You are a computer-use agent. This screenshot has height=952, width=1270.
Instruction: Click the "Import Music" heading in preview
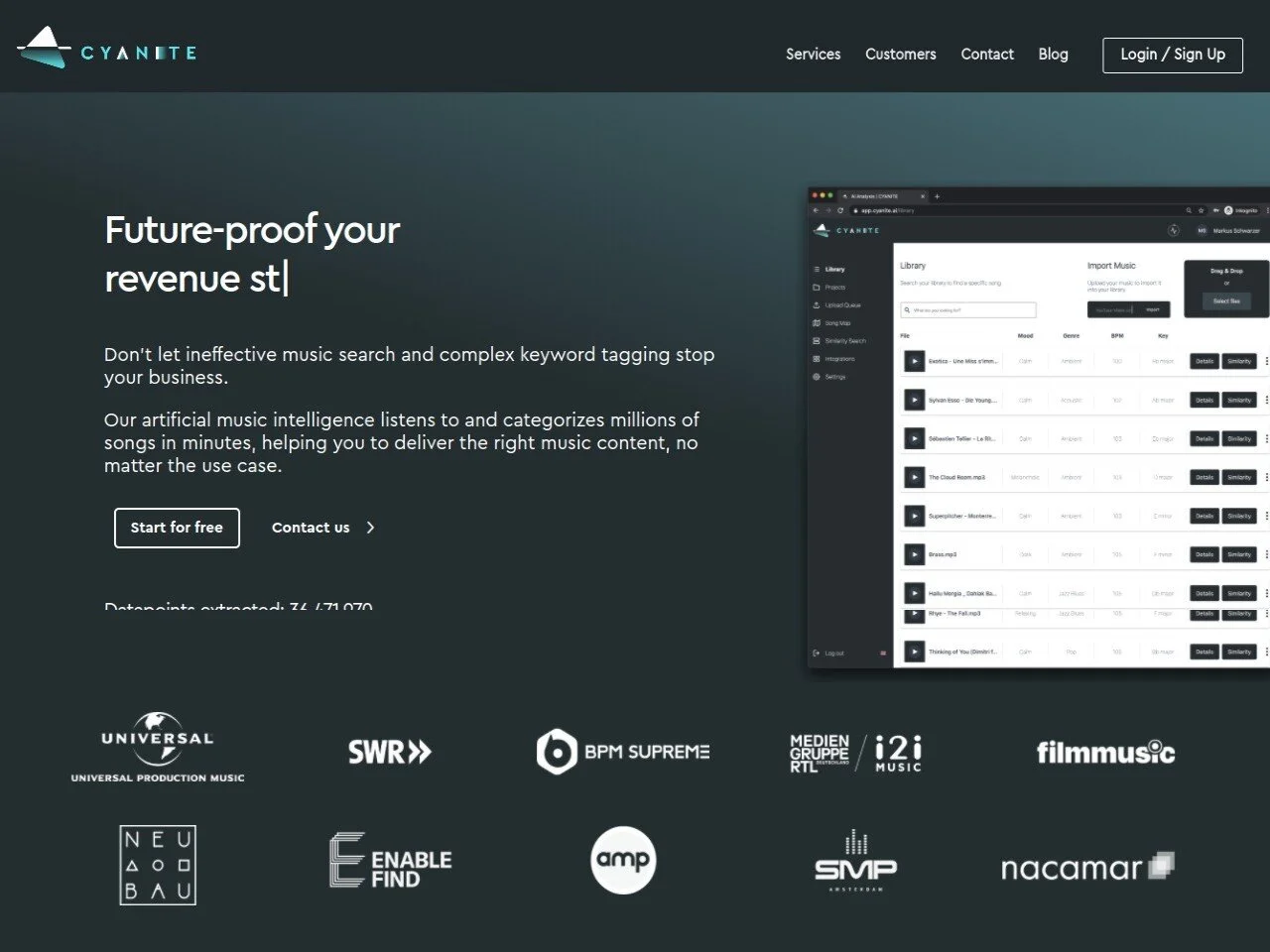pyautogui.click(x=1111, y=266)
